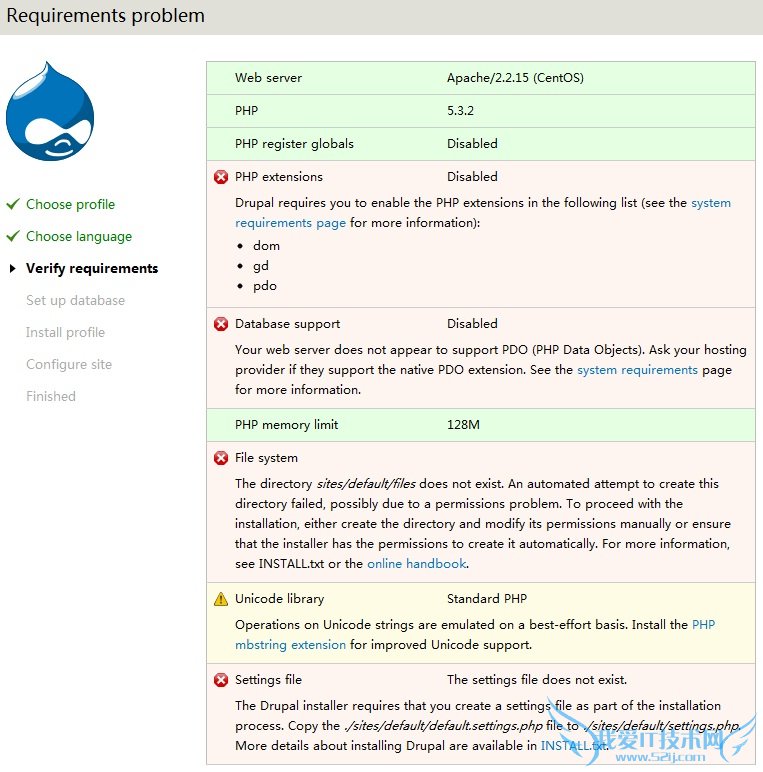Click the File system label

click(x=266, y=458)
